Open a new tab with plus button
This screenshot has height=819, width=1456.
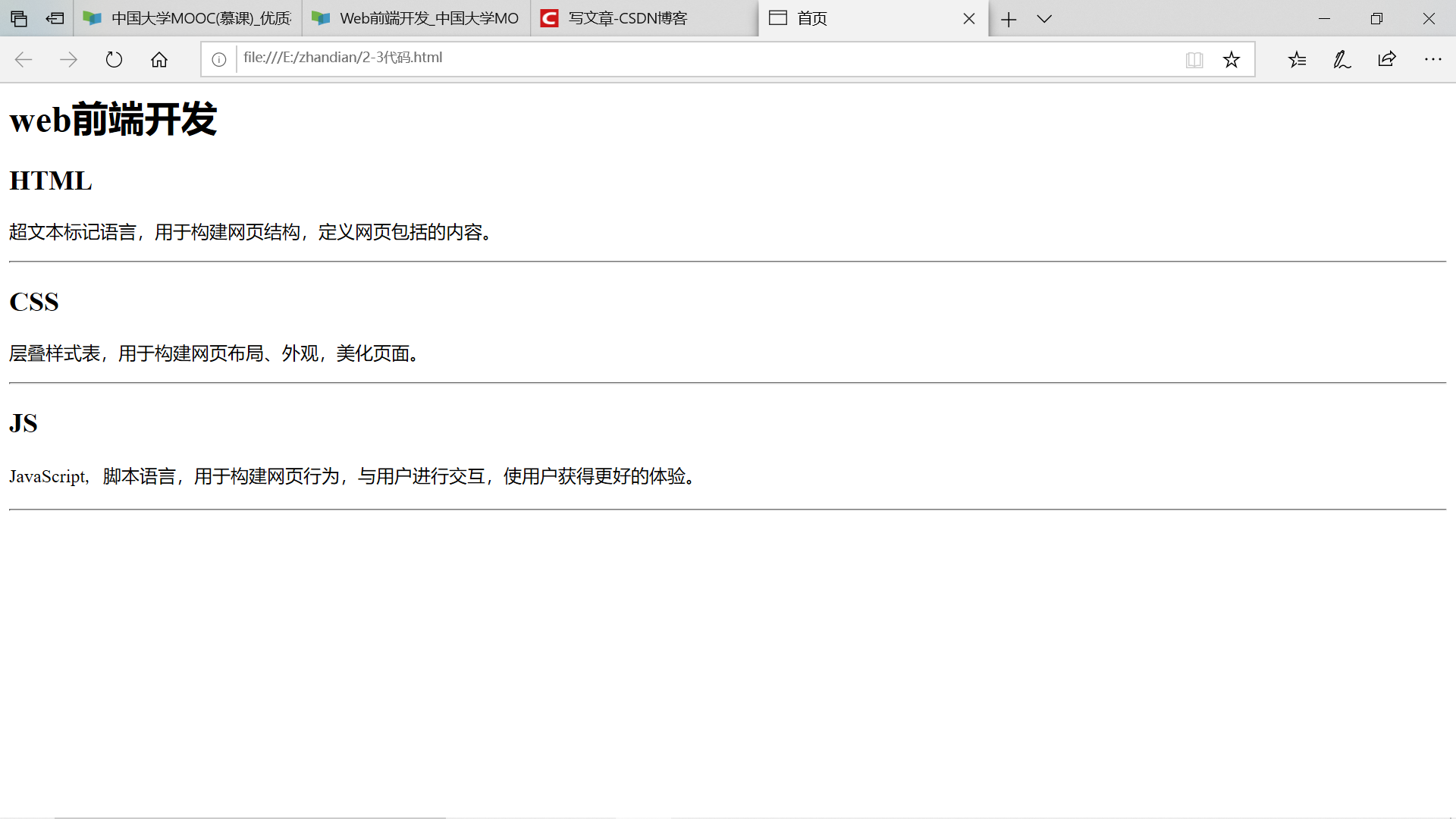[x=1009, y=19]
